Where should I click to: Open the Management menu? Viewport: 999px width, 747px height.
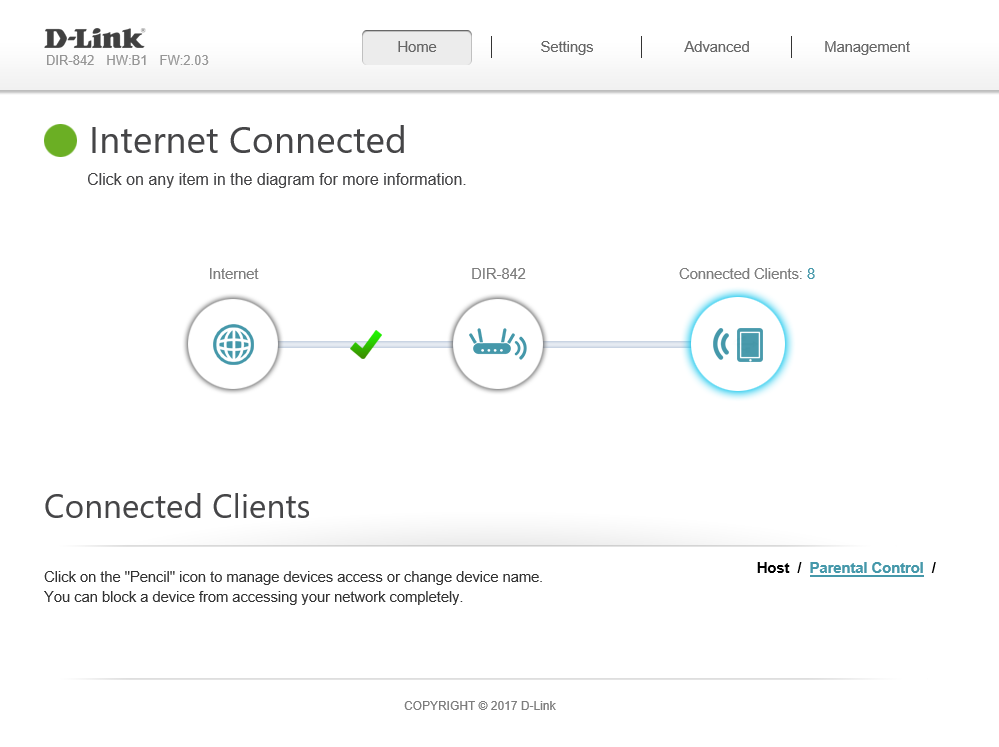[x=866, y=47]
